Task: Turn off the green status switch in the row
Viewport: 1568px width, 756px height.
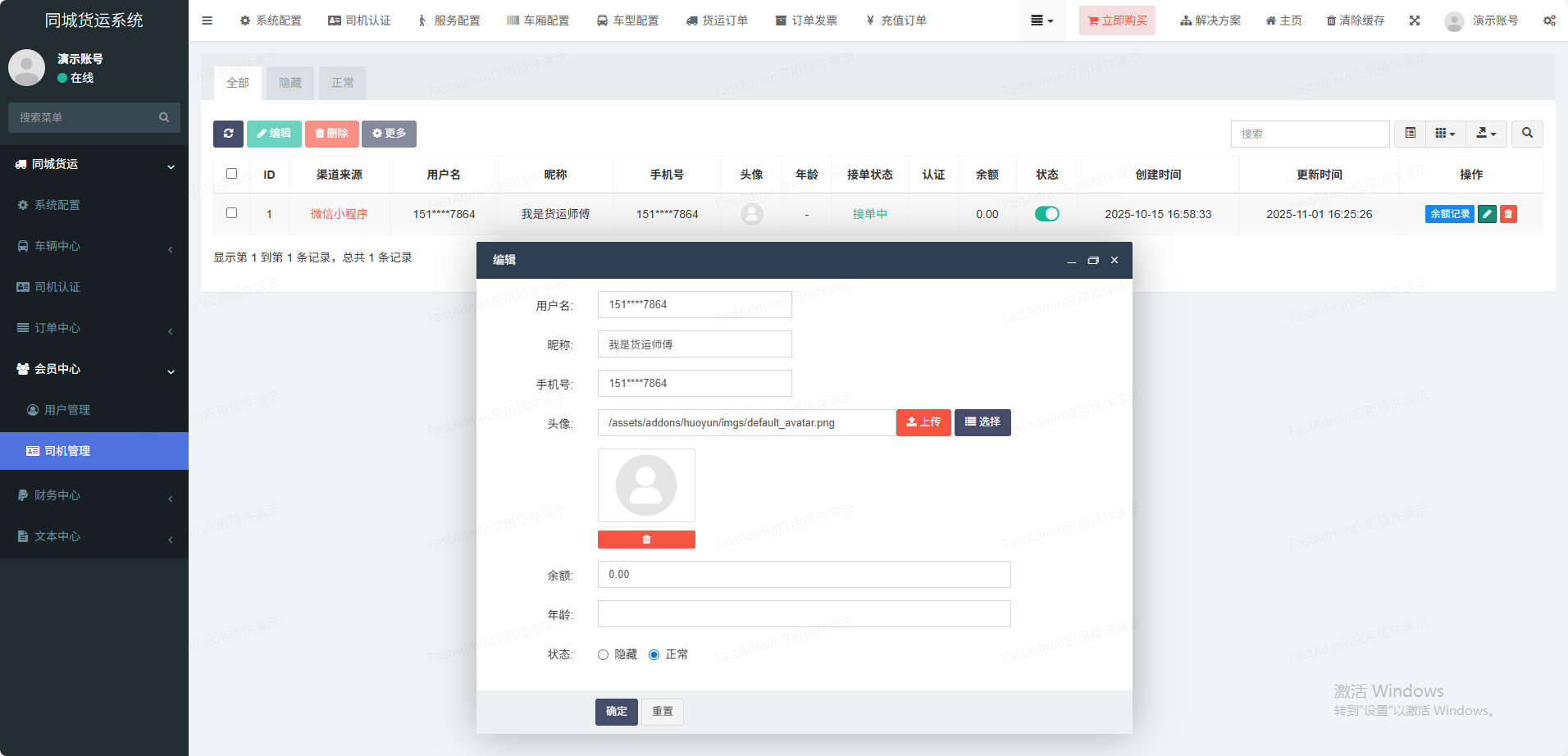Action: [1046, 214]
